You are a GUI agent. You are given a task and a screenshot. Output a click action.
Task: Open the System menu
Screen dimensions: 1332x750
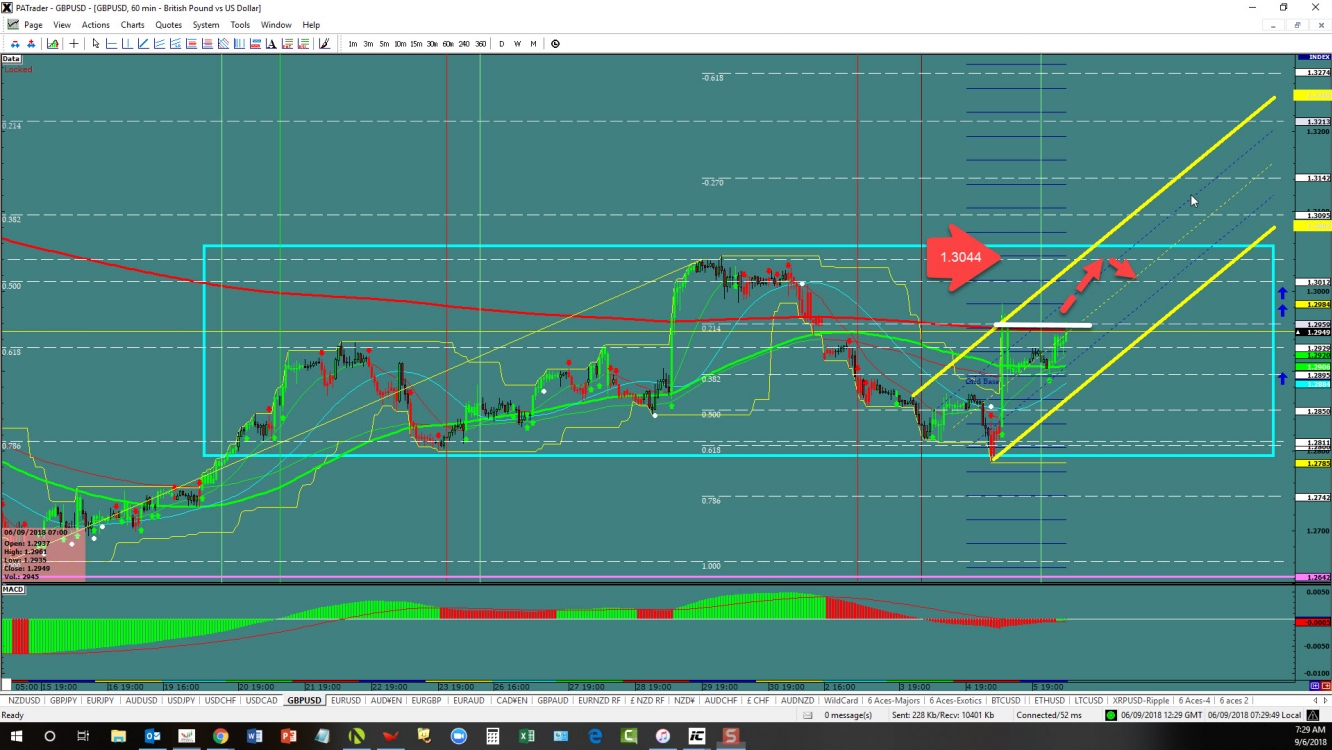[206, 25]
